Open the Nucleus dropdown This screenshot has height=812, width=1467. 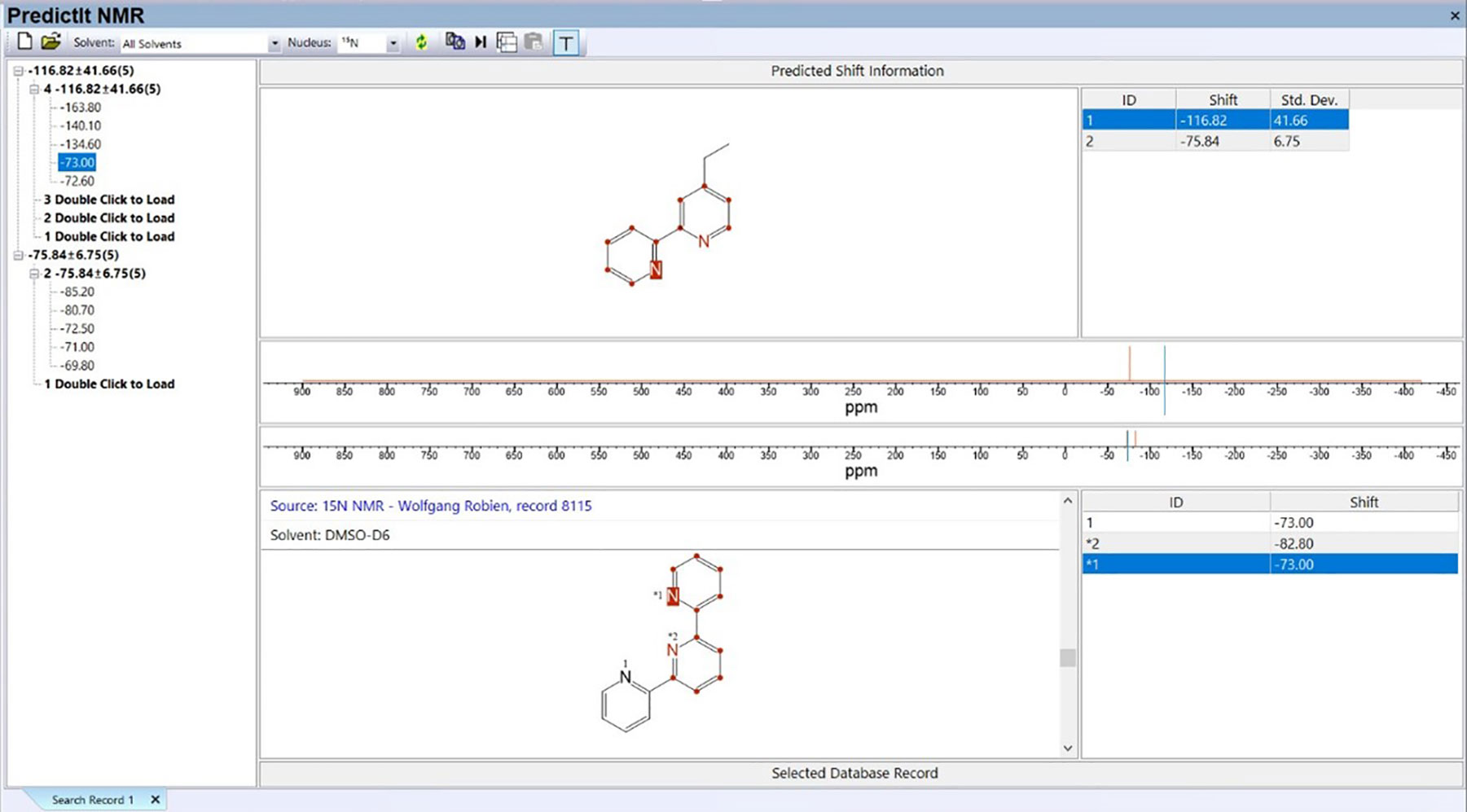click(393, 43)
